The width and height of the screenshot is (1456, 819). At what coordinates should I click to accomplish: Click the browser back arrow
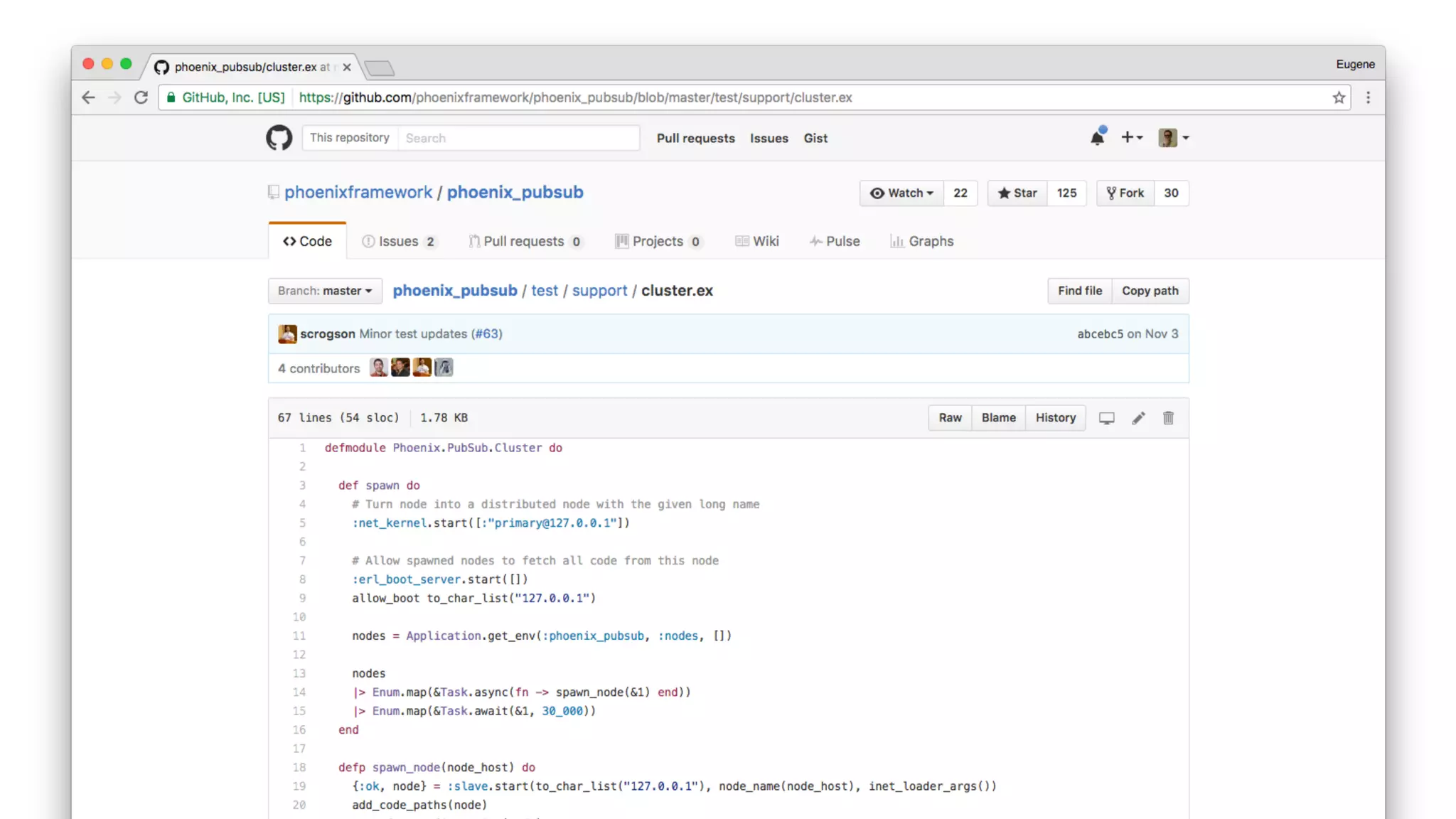(x=88, y=97)
